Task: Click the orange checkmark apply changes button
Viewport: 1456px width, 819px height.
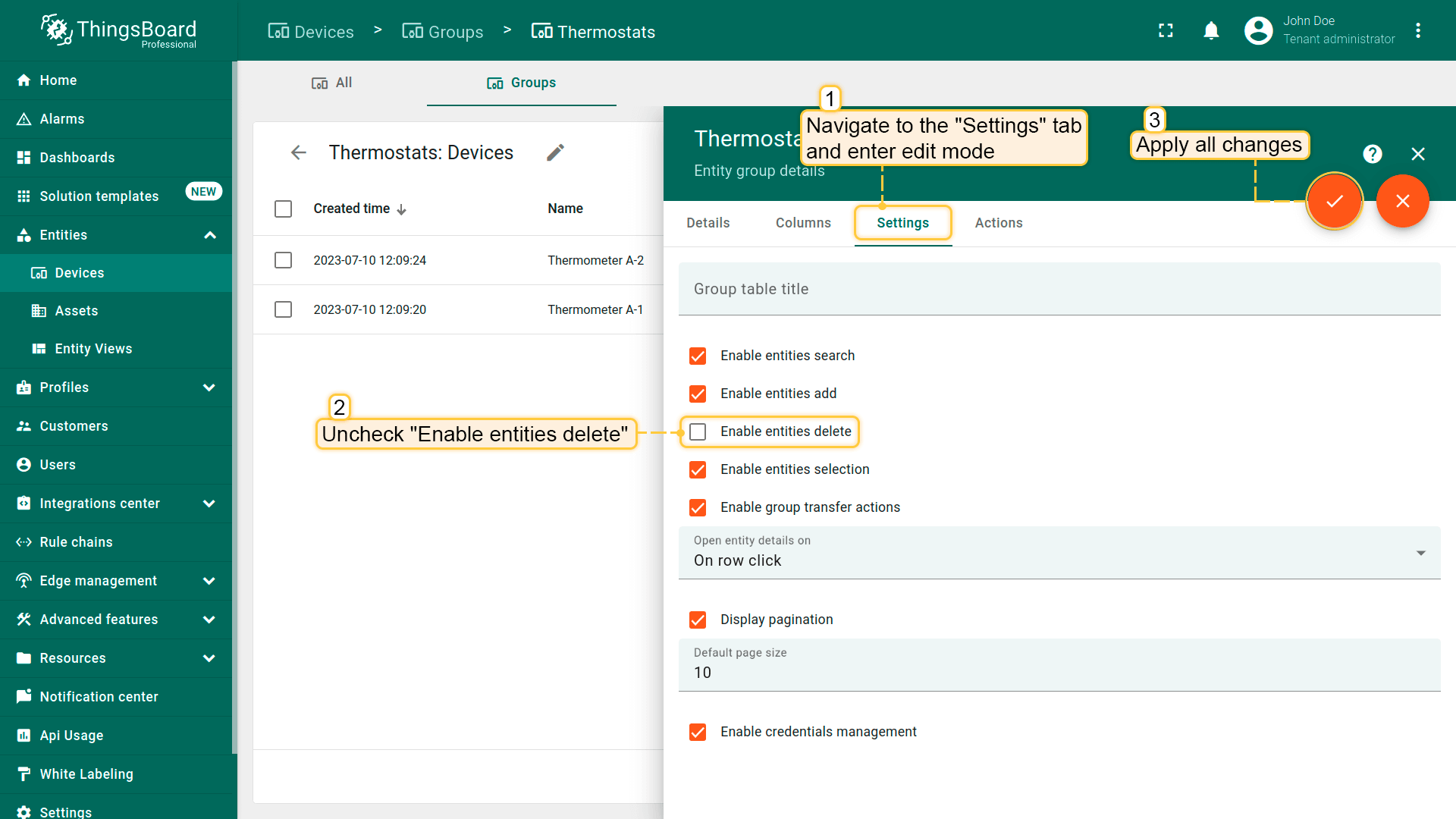Action: tap(1334, 201)
